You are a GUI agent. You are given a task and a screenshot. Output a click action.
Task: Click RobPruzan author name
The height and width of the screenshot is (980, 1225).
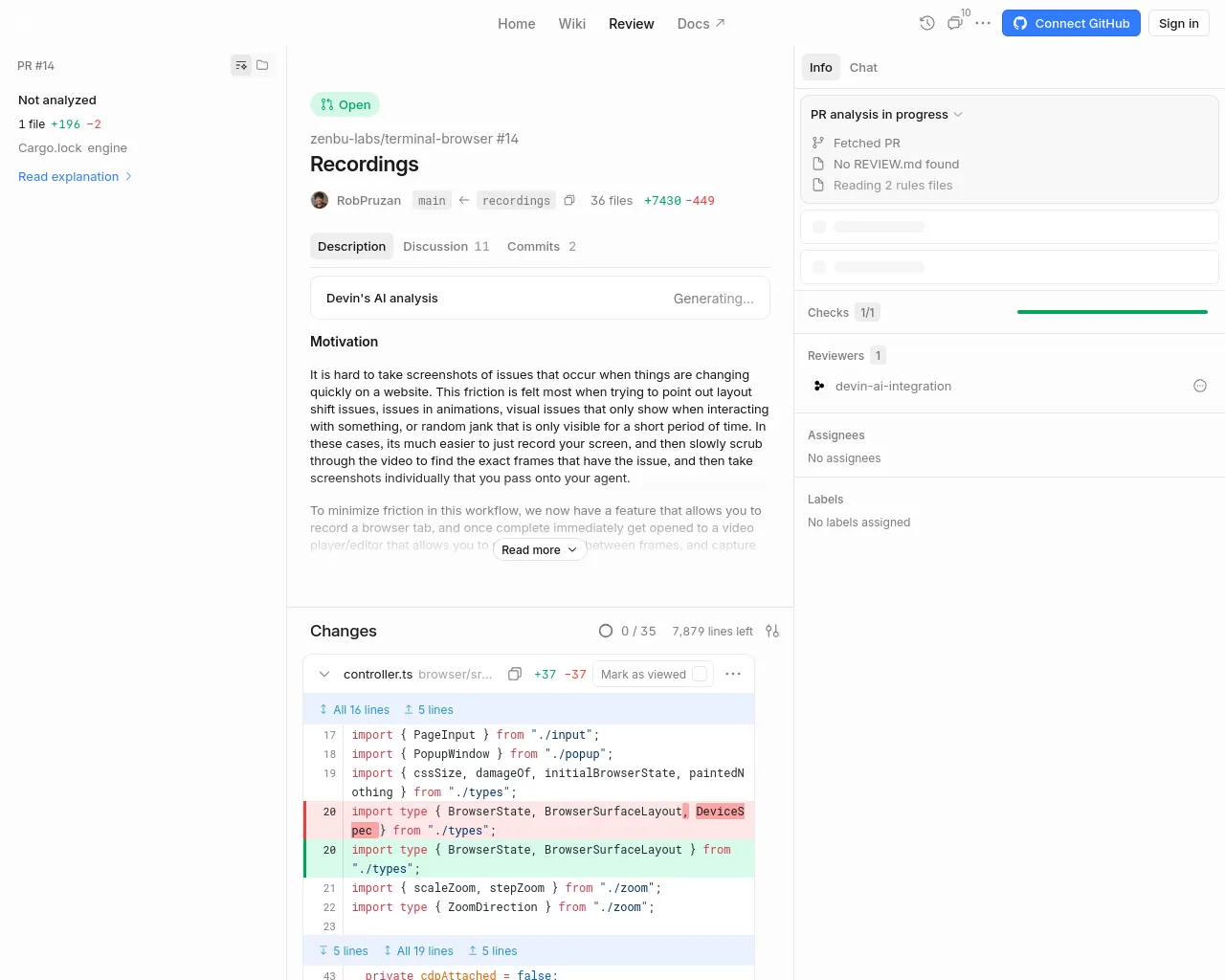click(x=368, y=200)
